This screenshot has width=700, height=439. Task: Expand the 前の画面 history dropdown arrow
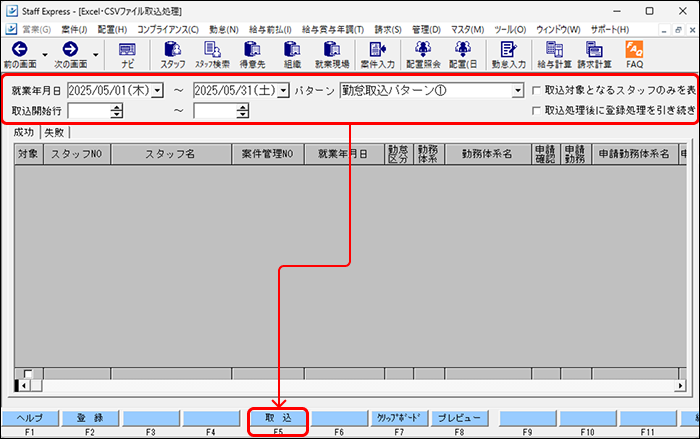[45, 55]
